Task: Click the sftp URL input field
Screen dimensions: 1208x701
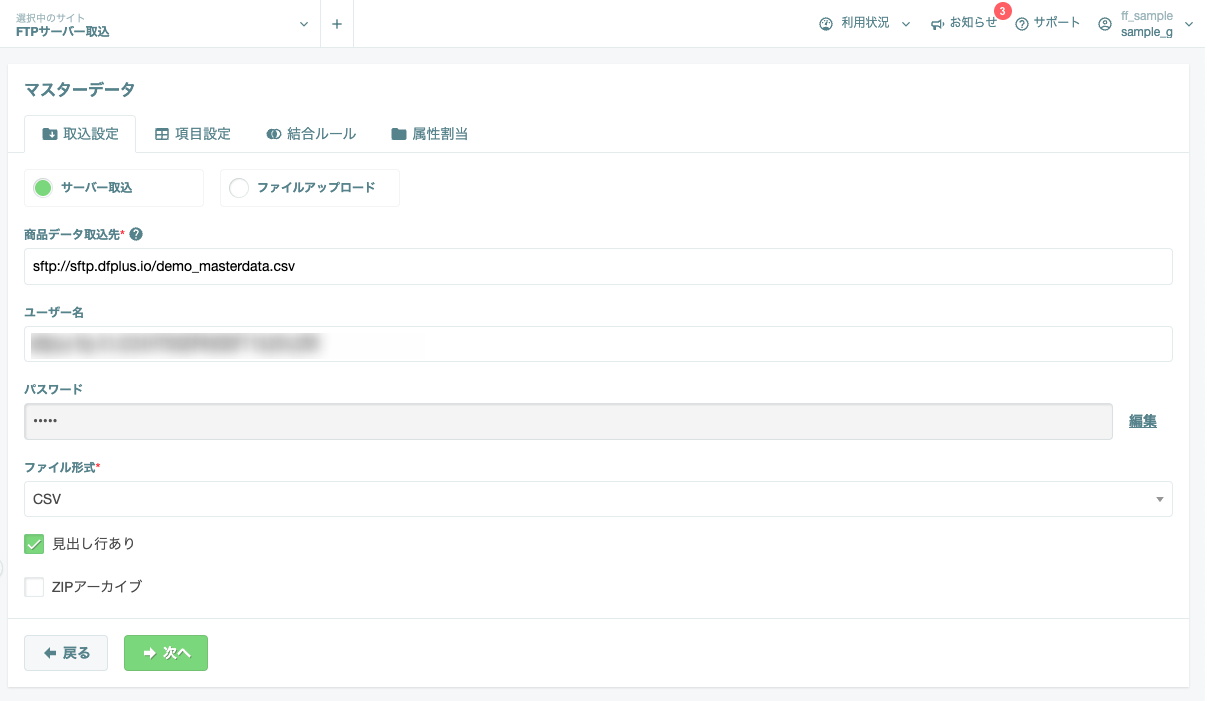Action: [598, 267]
